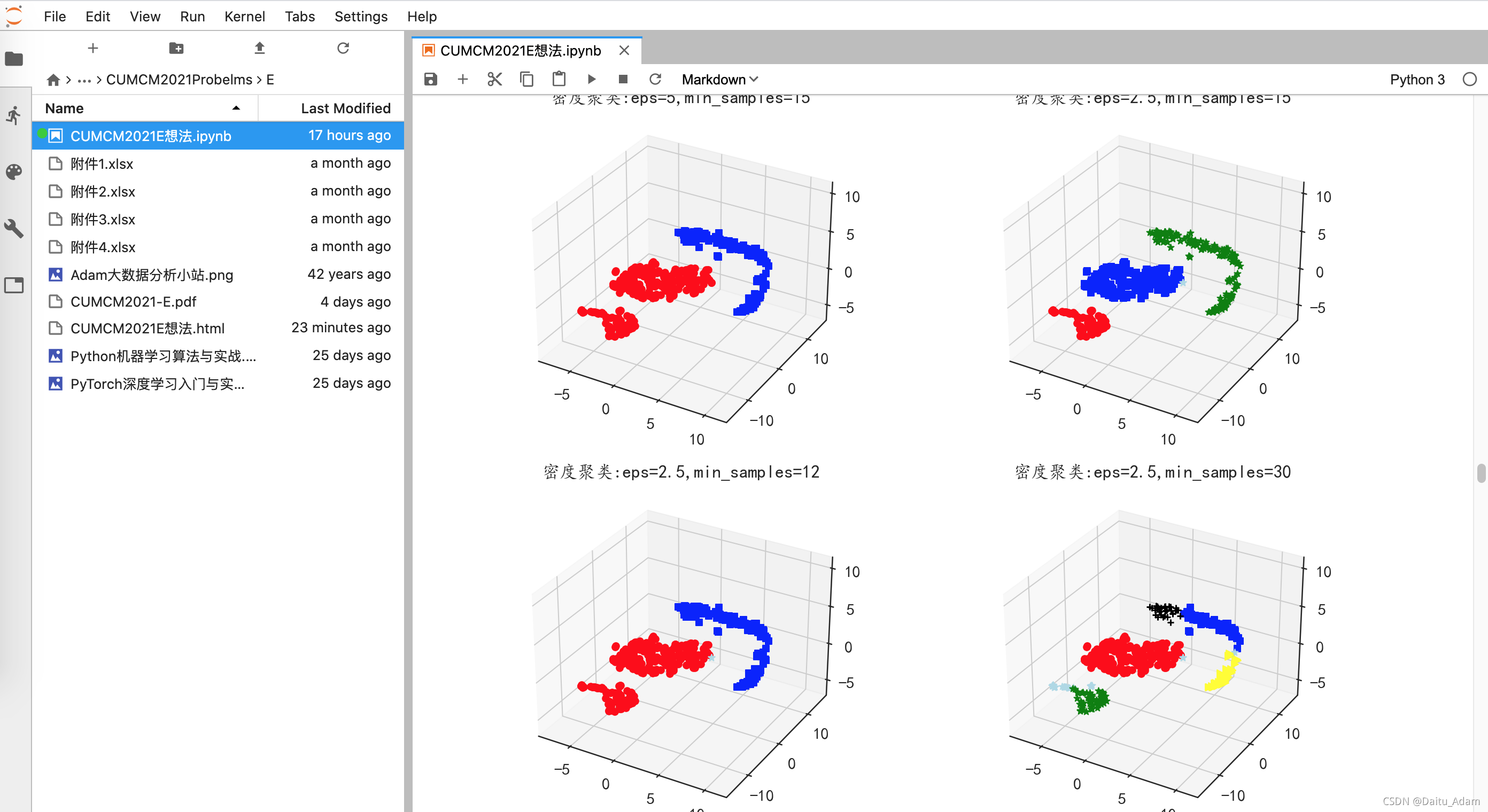Paste cells from the clipboard
The width and height of the screenshot is (1488, 812).
point(559,79)
